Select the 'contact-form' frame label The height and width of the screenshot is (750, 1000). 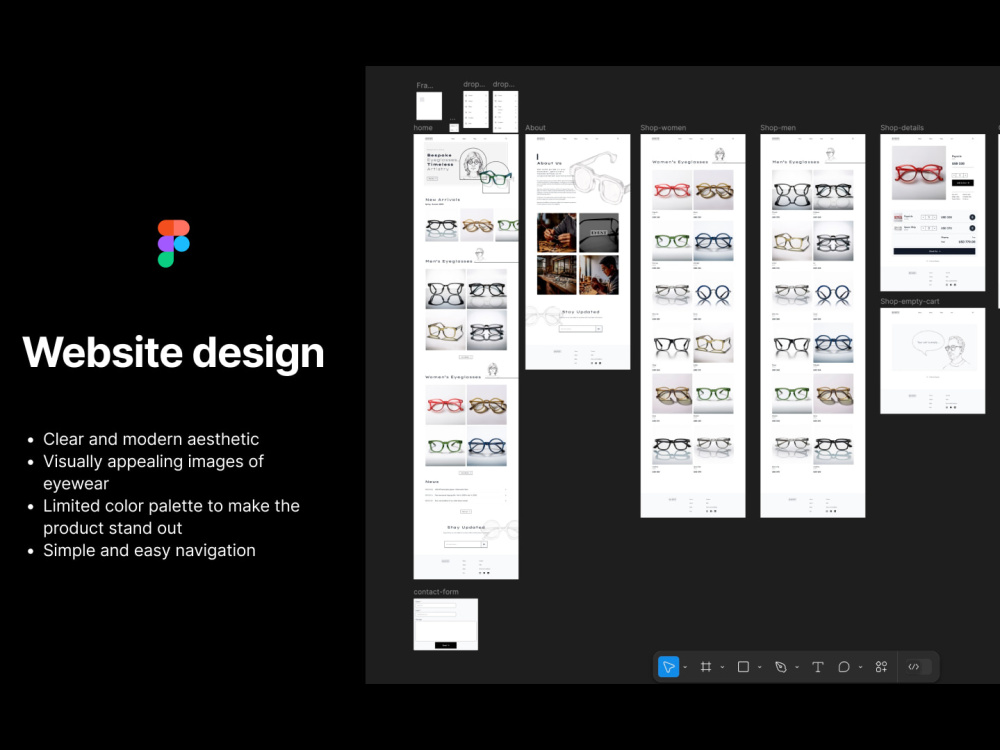tap(436, 592)
